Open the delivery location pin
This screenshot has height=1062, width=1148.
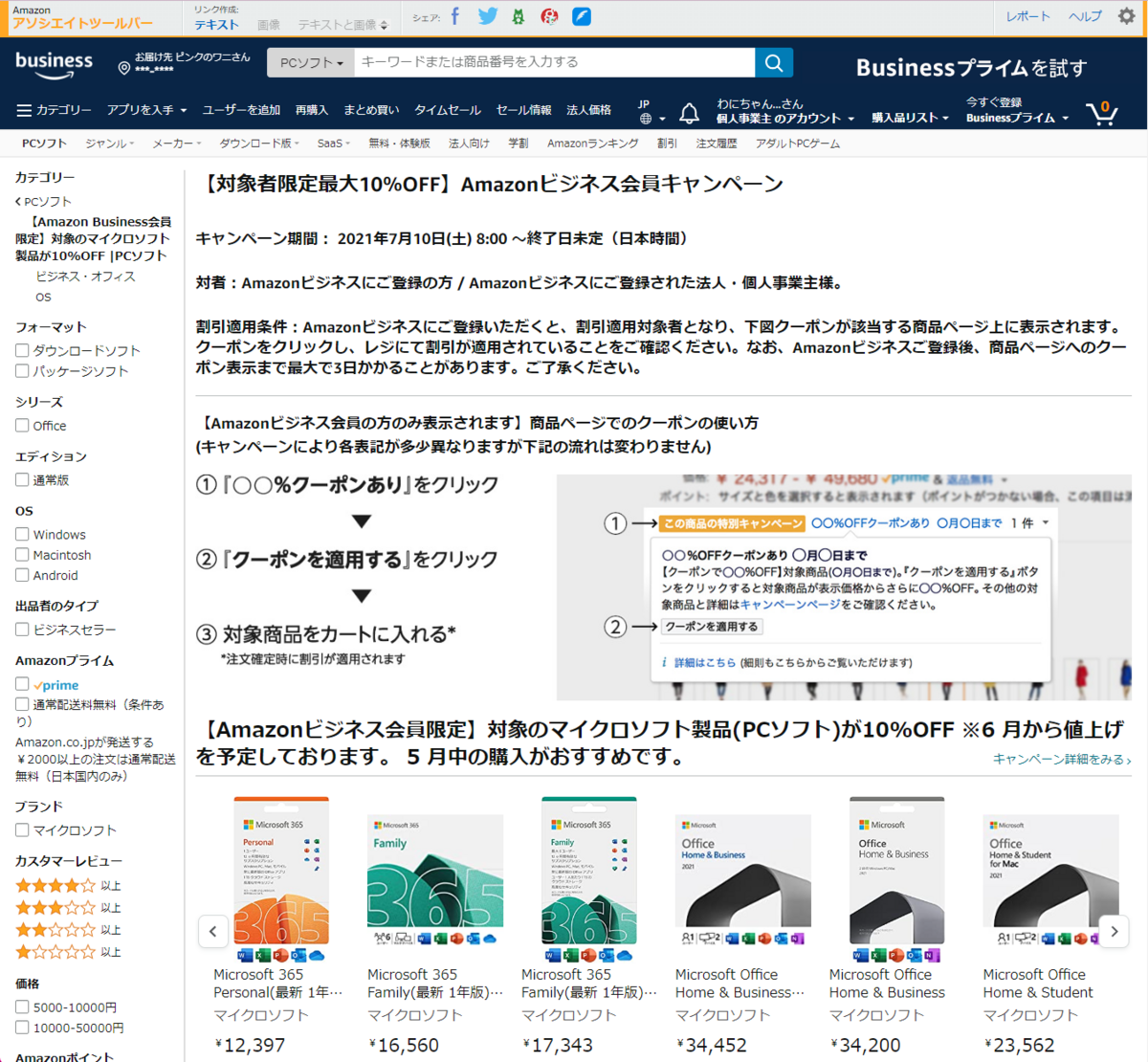[123, 68]
